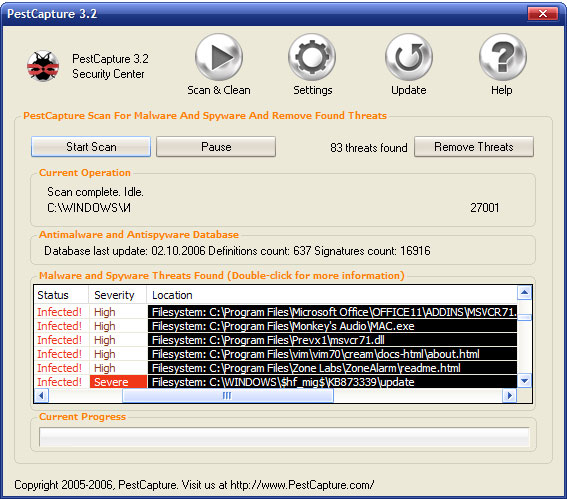
Task: Click Remove Threats button
Action: [x=474, y=147]
